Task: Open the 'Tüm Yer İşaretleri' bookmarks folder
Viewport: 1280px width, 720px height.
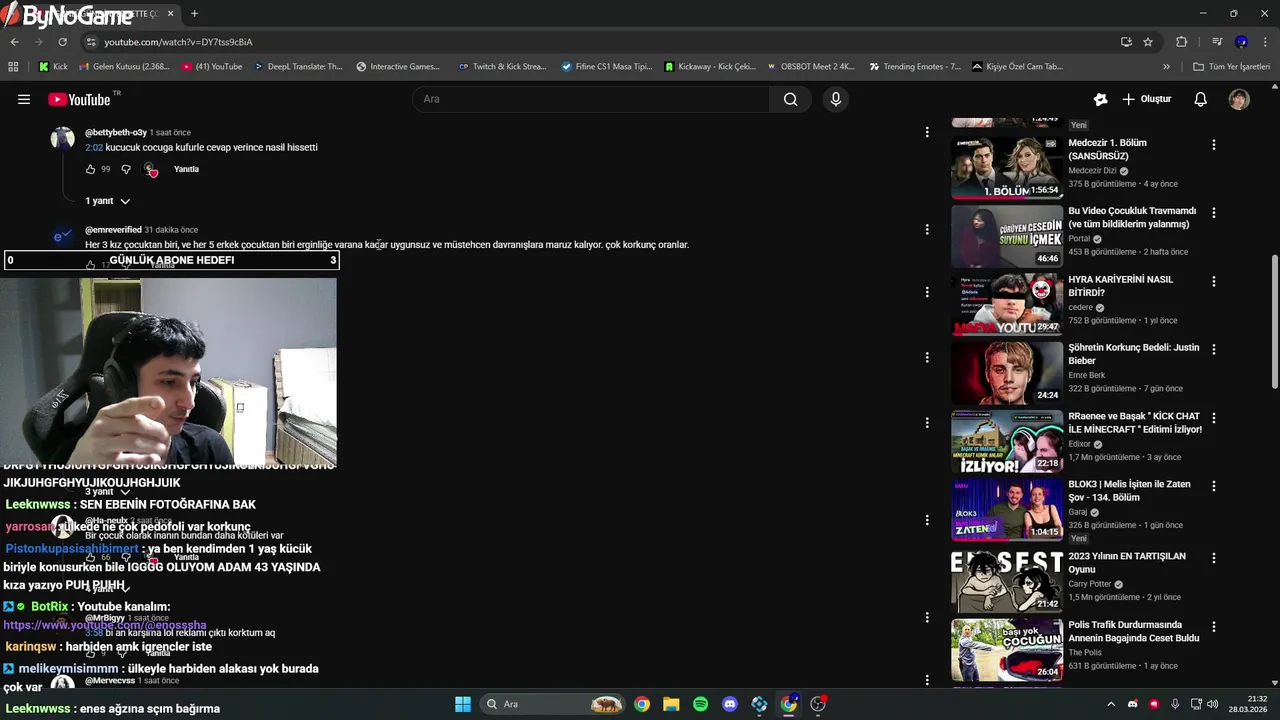Action: pos(1231,67)
